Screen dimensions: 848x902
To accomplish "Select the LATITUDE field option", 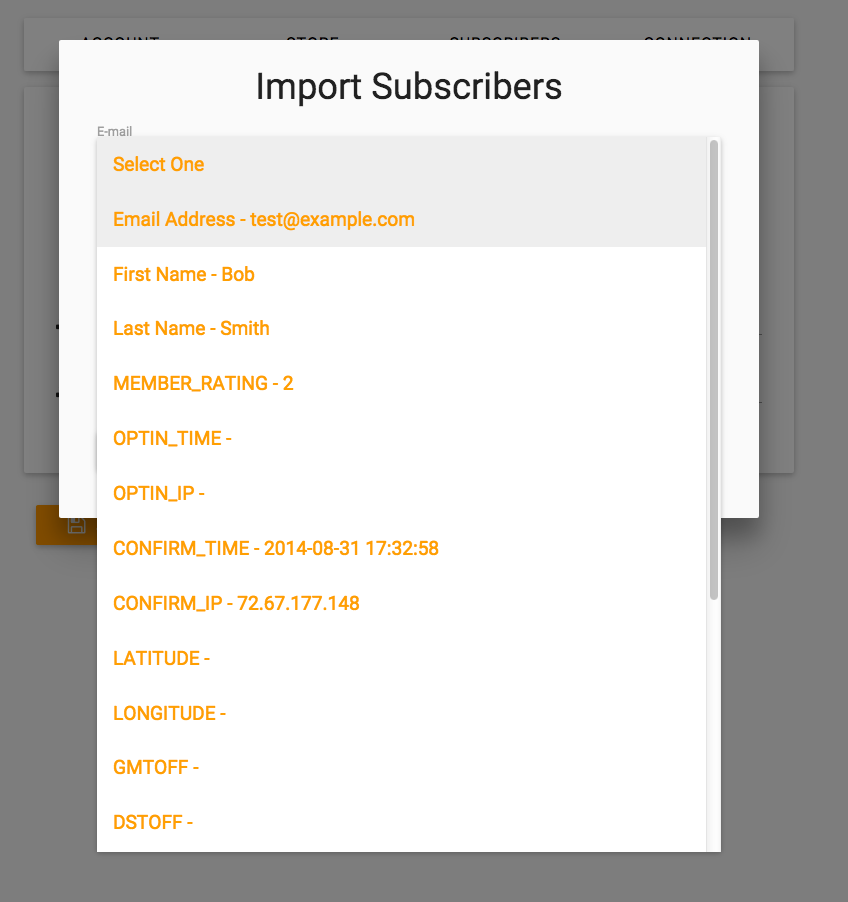I will point(161,658).
